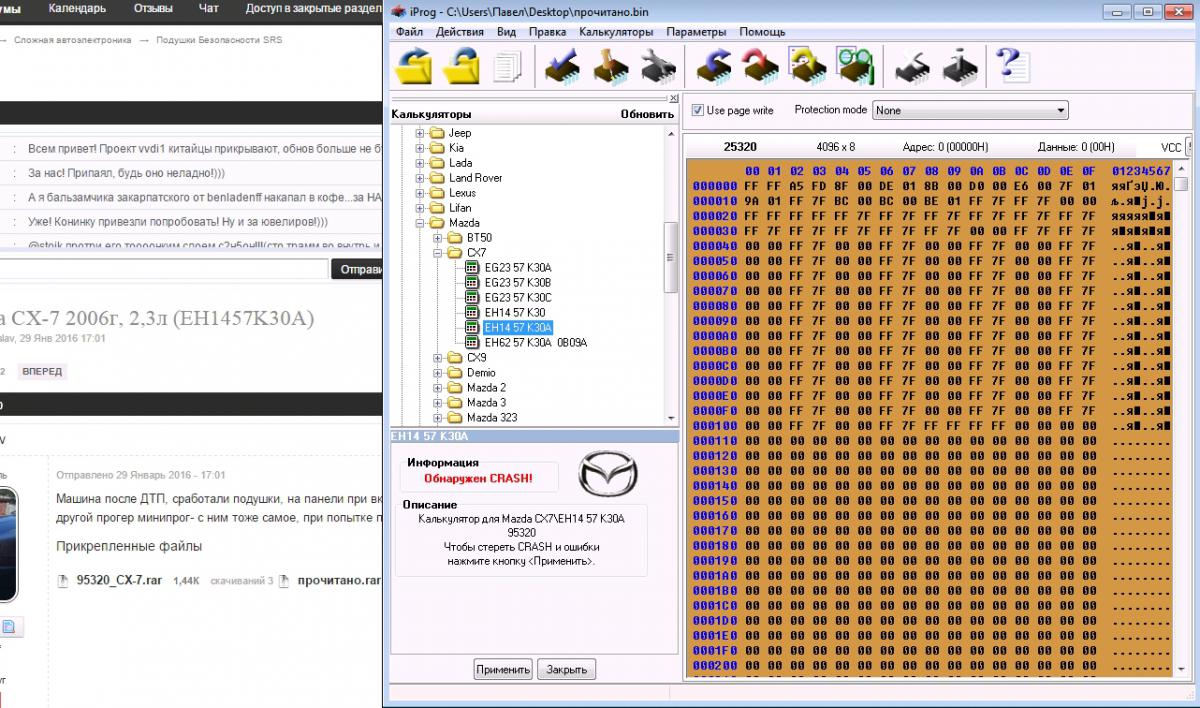
Task: Click Обновить in calculators panel header
Action: click(x=647, y=114)
